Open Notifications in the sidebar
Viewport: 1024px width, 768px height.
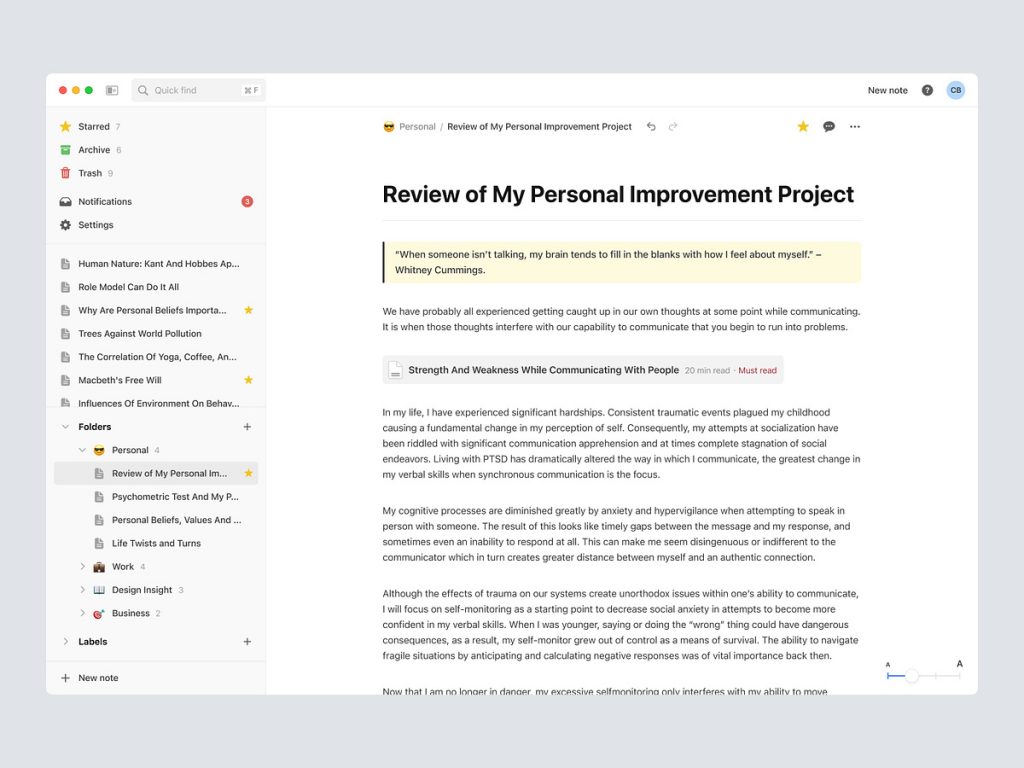(105, 202)
